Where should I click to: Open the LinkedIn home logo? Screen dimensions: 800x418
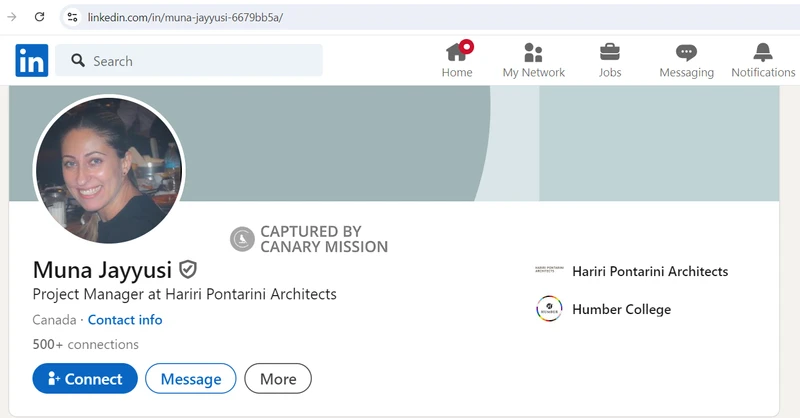click(x=32, y=60)
